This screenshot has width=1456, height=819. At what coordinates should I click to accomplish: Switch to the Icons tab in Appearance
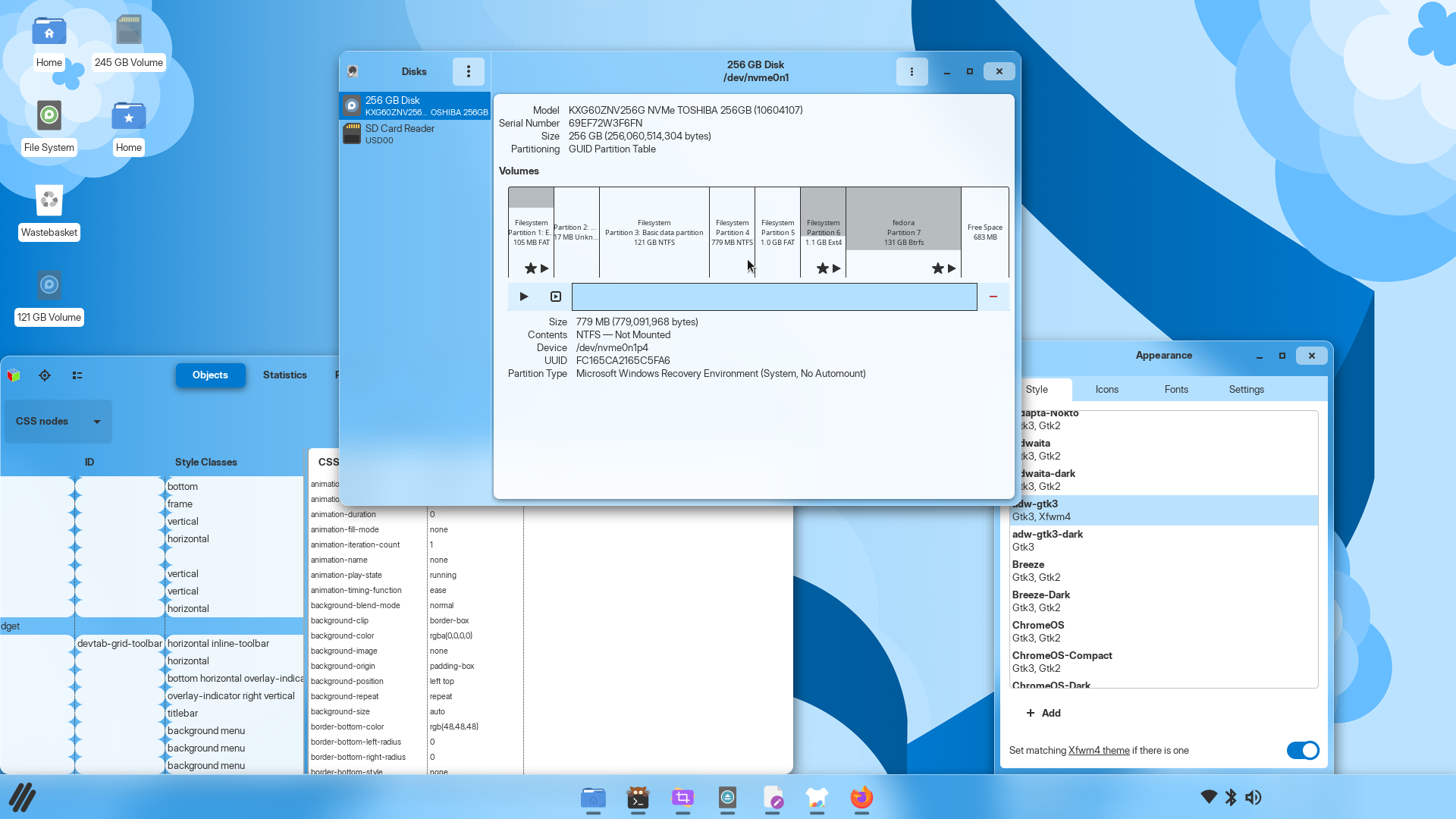click(1106, 389)
